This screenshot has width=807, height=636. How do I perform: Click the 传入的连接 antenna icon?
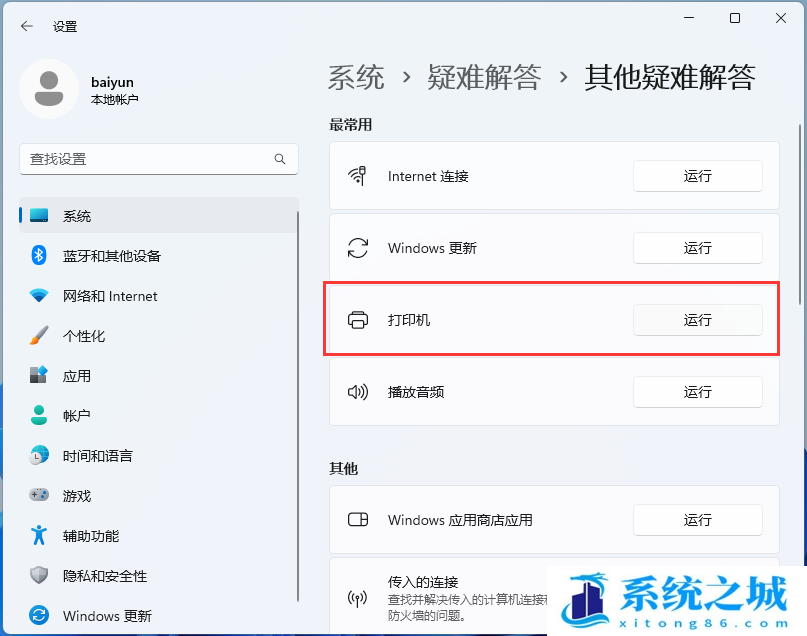[358, 598]
